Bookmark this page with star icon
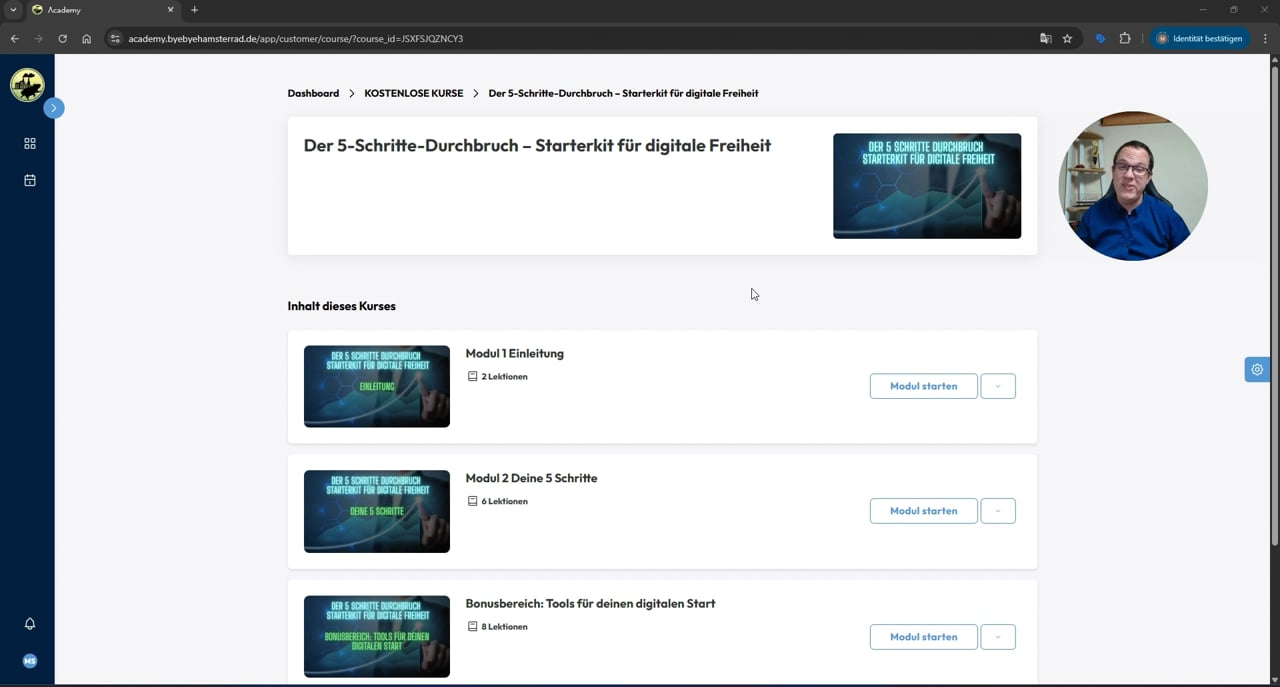The width and height of the screenshot is (1280, 687). click(x=1067, y=39)
